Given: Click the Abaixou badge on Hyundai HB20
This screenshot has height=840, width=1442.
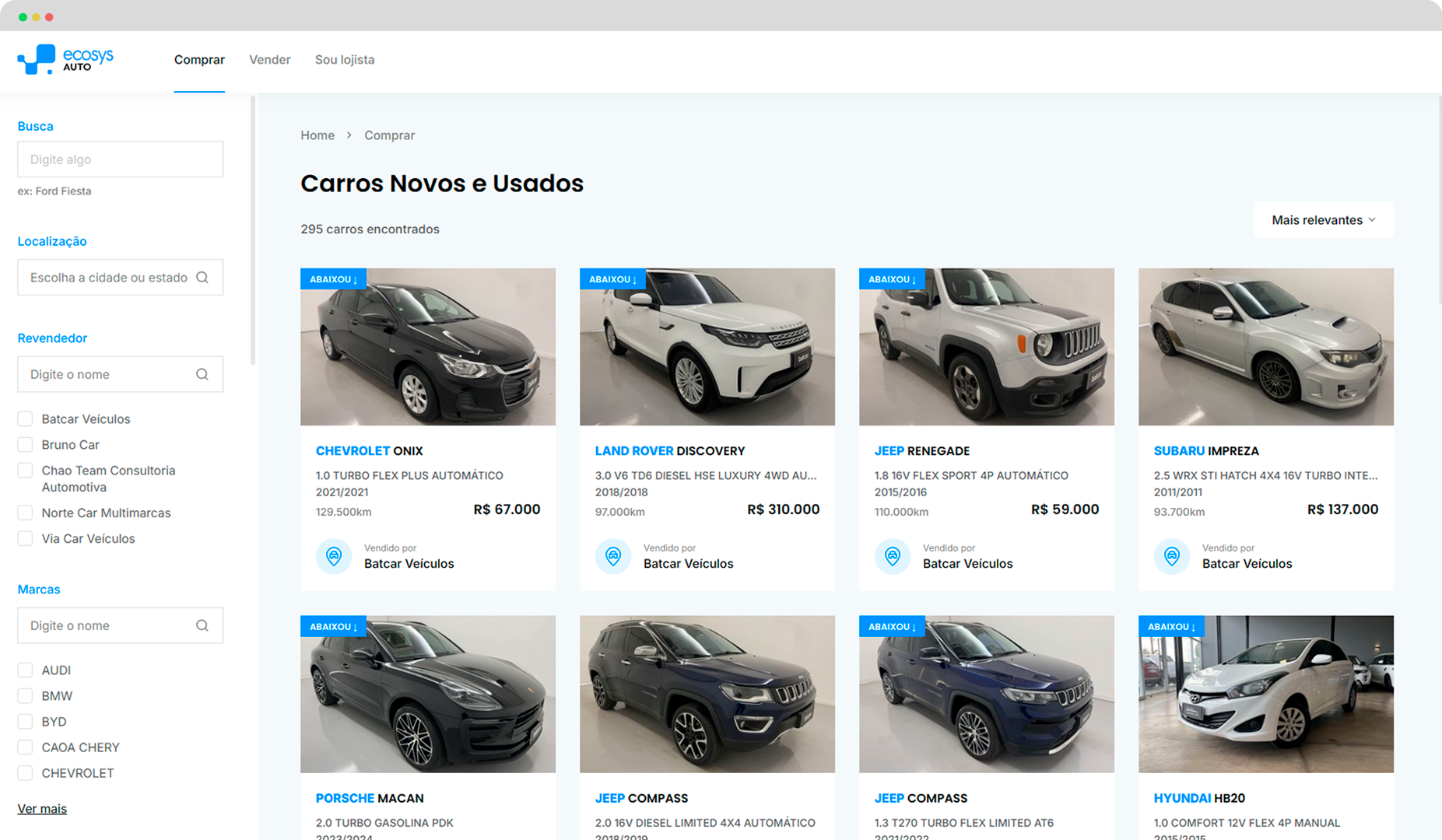Looking at the screenshot, I should coord(1171,626).
